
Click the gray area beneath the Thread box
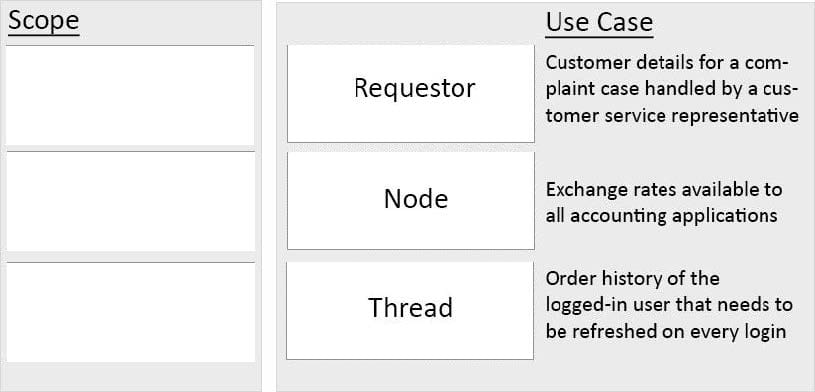(x=410, y=375)
